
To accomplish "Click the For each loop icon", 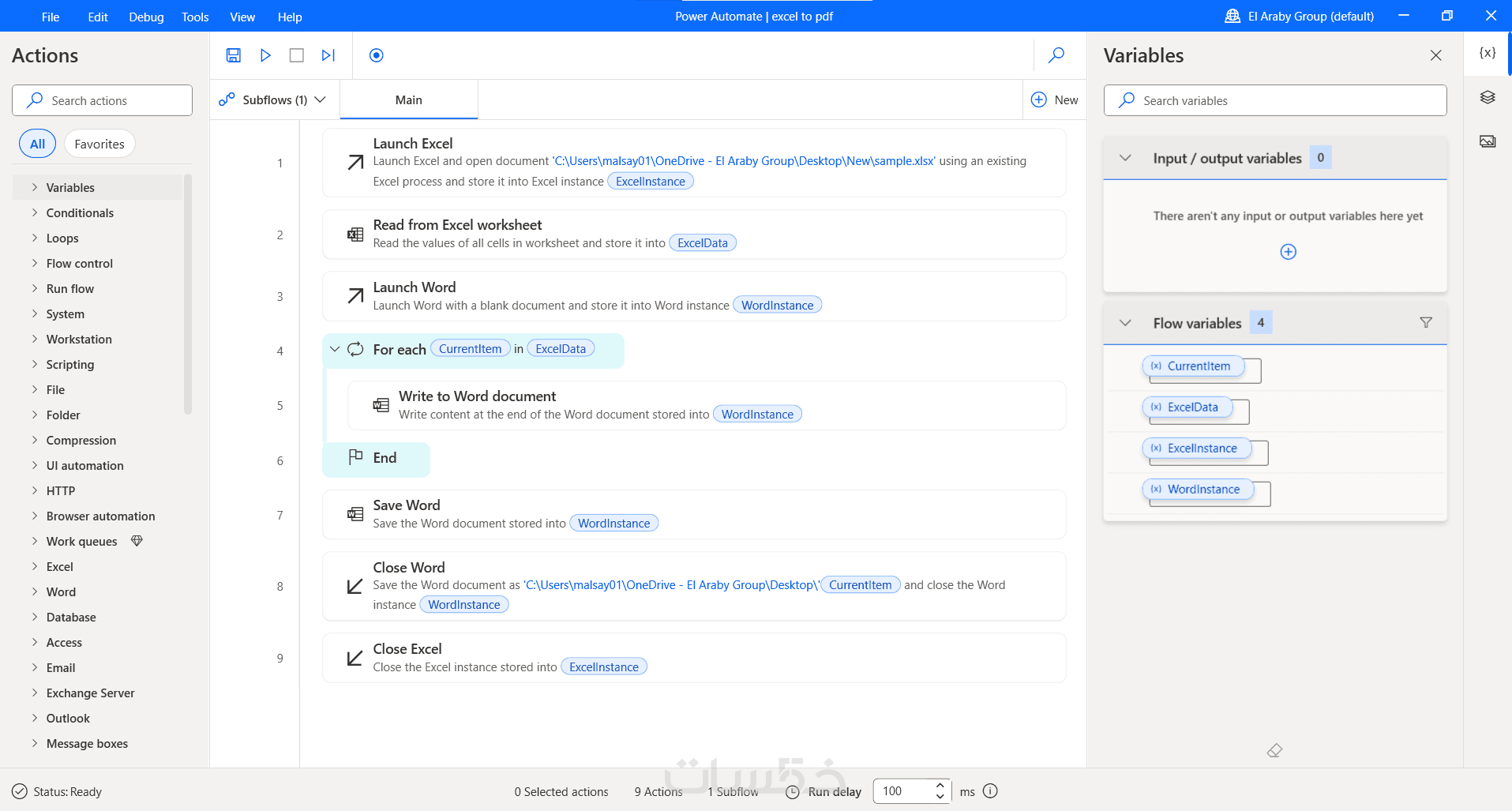I will (355, 349).
